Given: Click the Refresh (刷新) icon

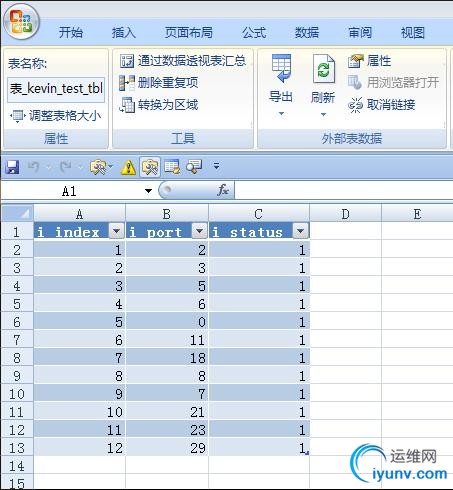Looking at the screenshot, I should point(323,69).
